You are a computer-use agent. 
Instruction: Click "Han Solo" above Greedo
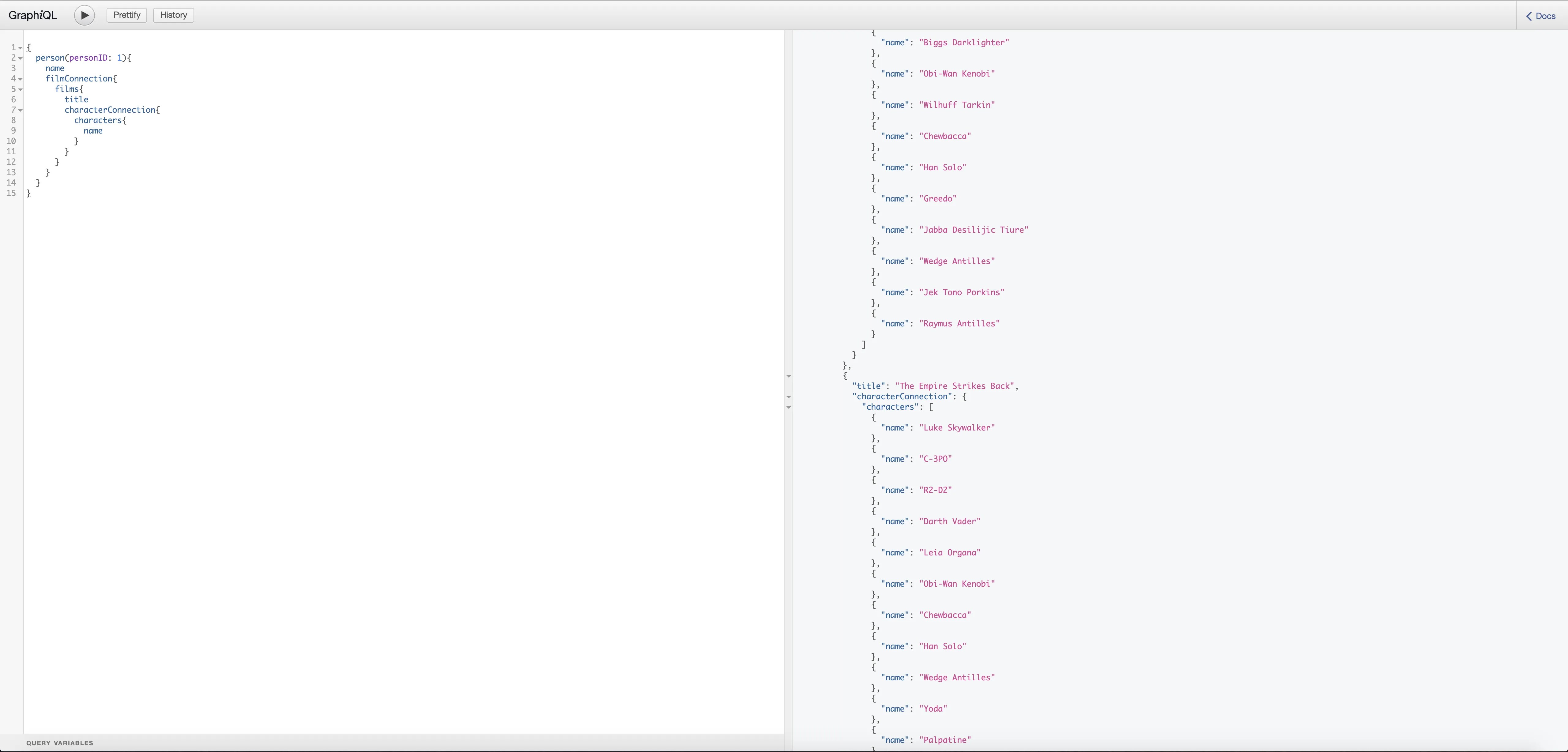[x=943, y=167]
